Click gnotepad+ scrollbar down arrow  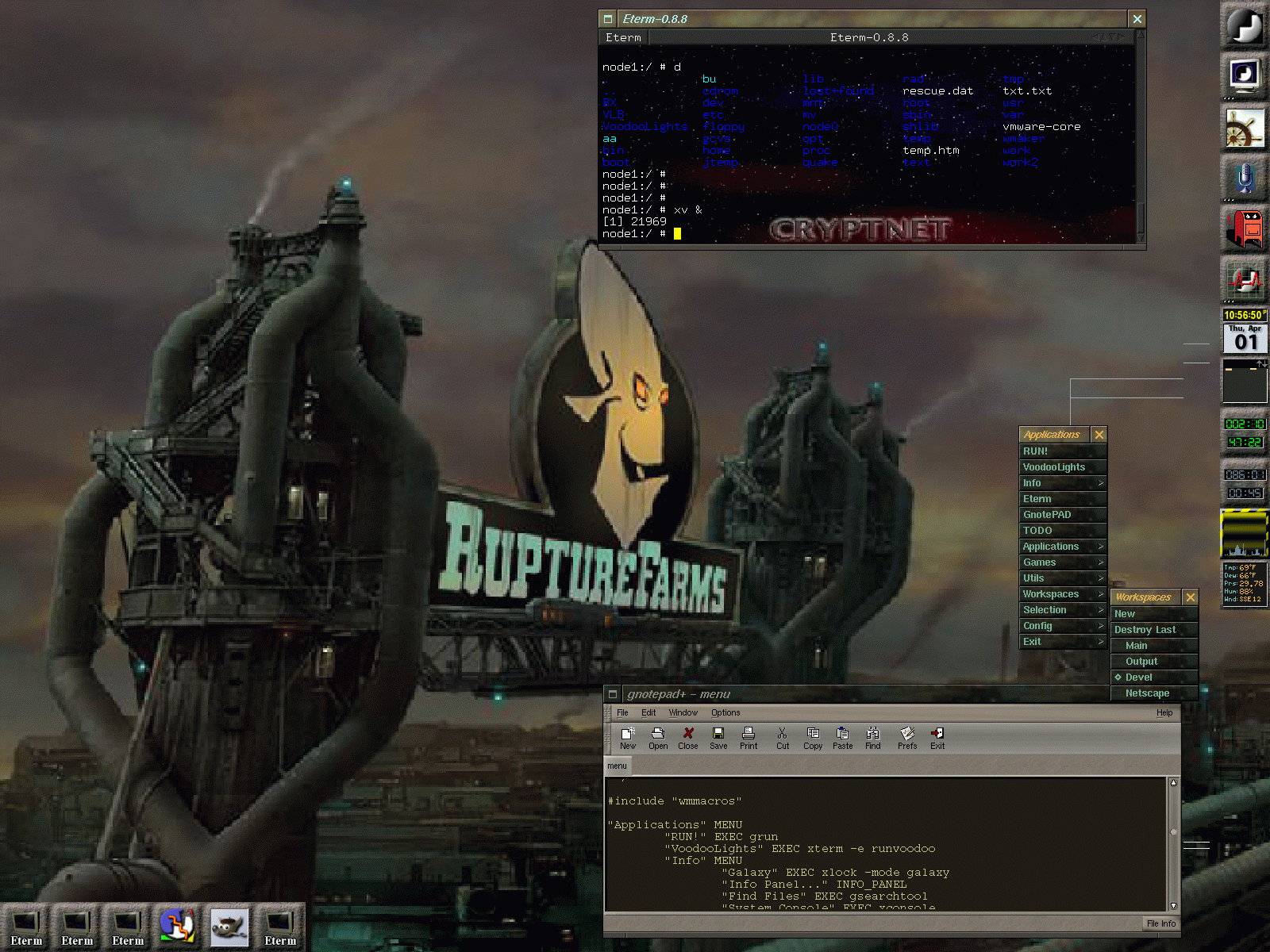point(1174,905)
